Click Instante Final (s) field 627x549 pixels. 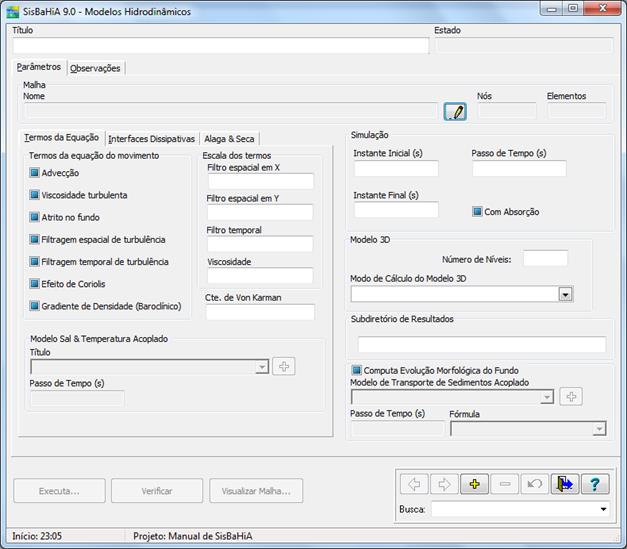click(x=396, y=210)
